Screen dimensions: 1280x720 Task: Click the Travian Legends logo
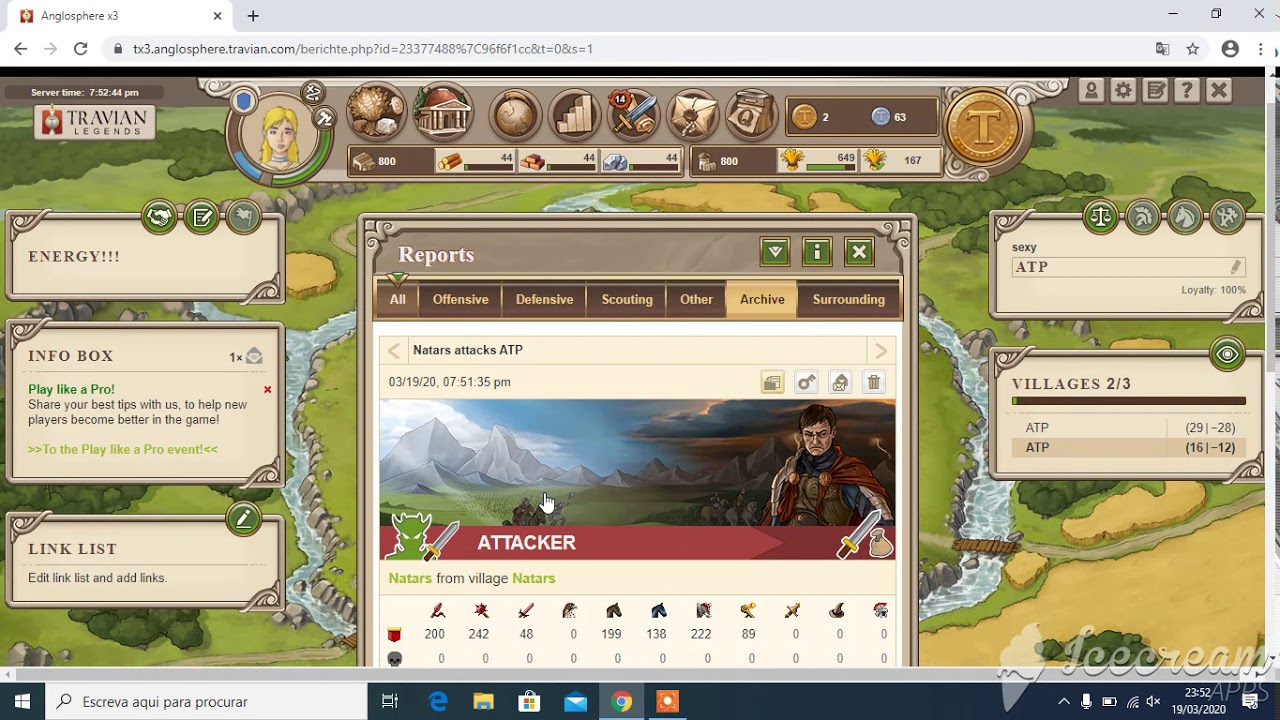tap(95, 122)
